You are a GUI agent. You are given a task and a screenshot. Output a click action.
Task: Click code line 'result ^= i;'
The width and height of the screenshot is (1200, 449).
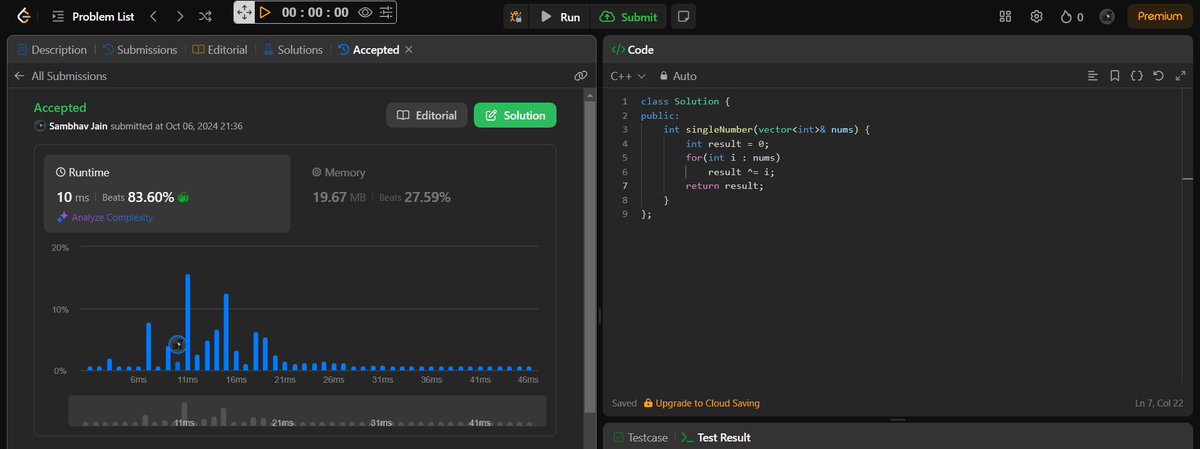741,172
